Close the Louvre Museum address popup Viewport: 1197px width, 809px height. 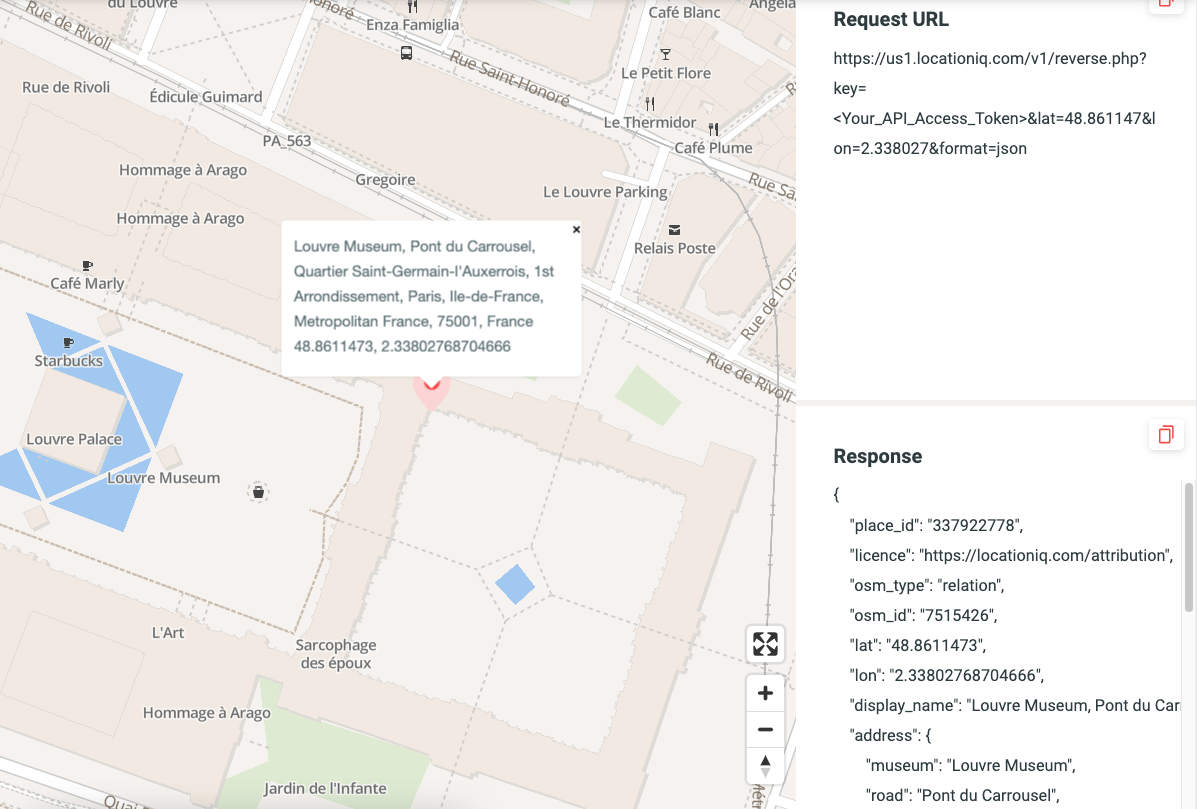[x=576, y=229]
